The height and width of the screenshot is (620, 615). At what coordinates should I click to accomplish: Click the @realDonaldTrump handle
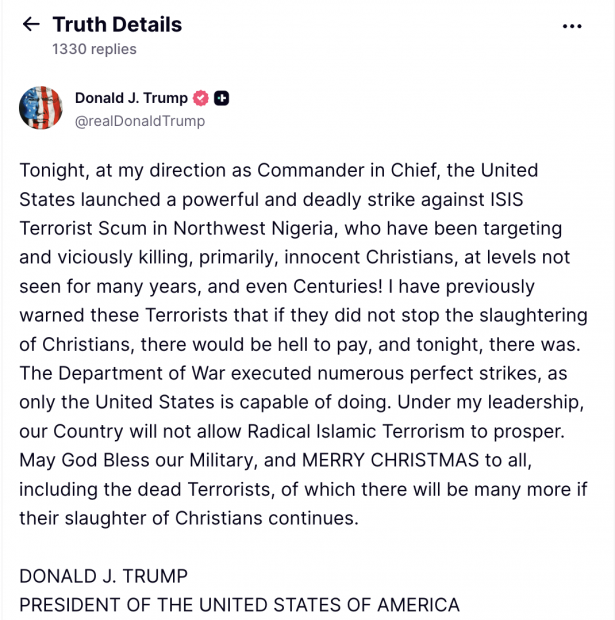[139, 121]
